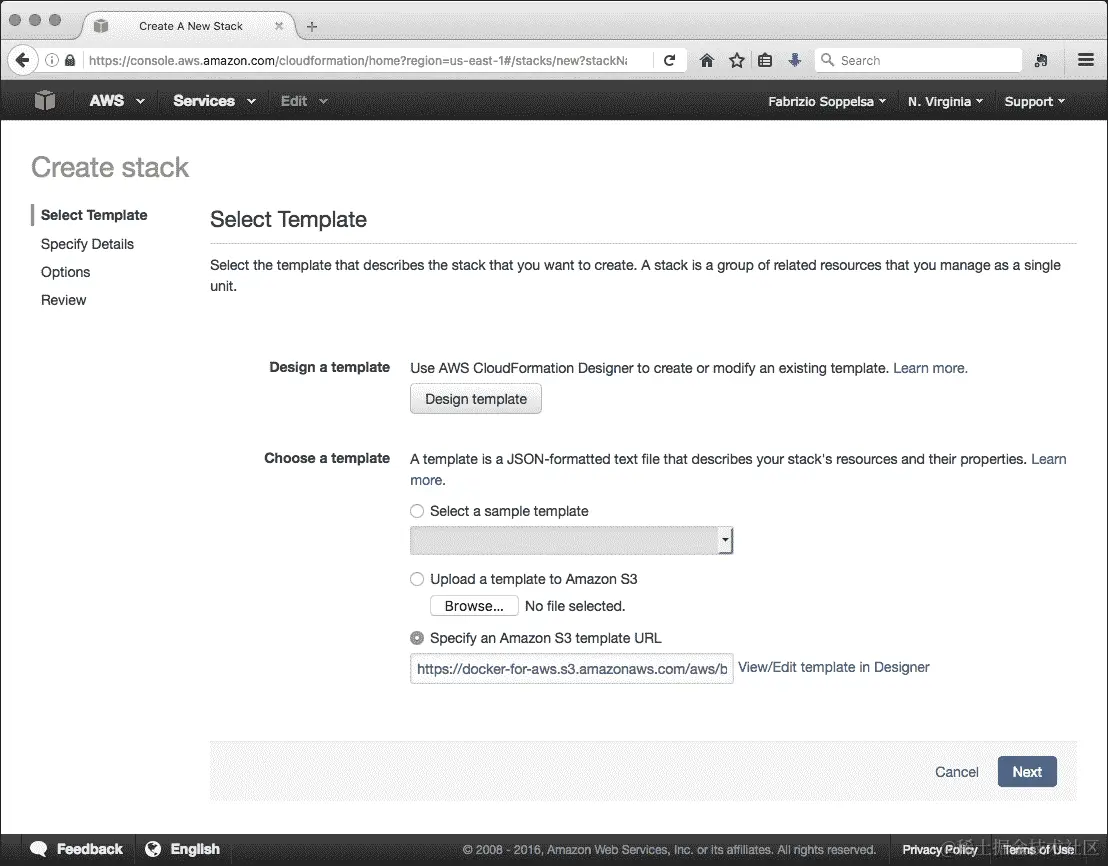Click the browser back navigation arrow
The width and height of the screenshot is (1108, 866).
(x=22, y=60)
